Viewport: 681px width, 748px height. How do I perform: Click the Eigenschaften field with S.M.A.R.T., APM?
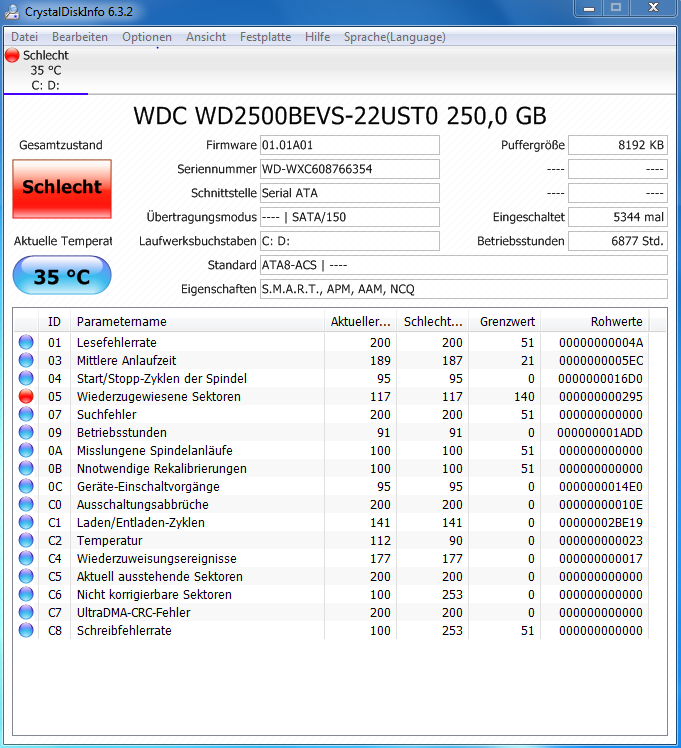464,289
